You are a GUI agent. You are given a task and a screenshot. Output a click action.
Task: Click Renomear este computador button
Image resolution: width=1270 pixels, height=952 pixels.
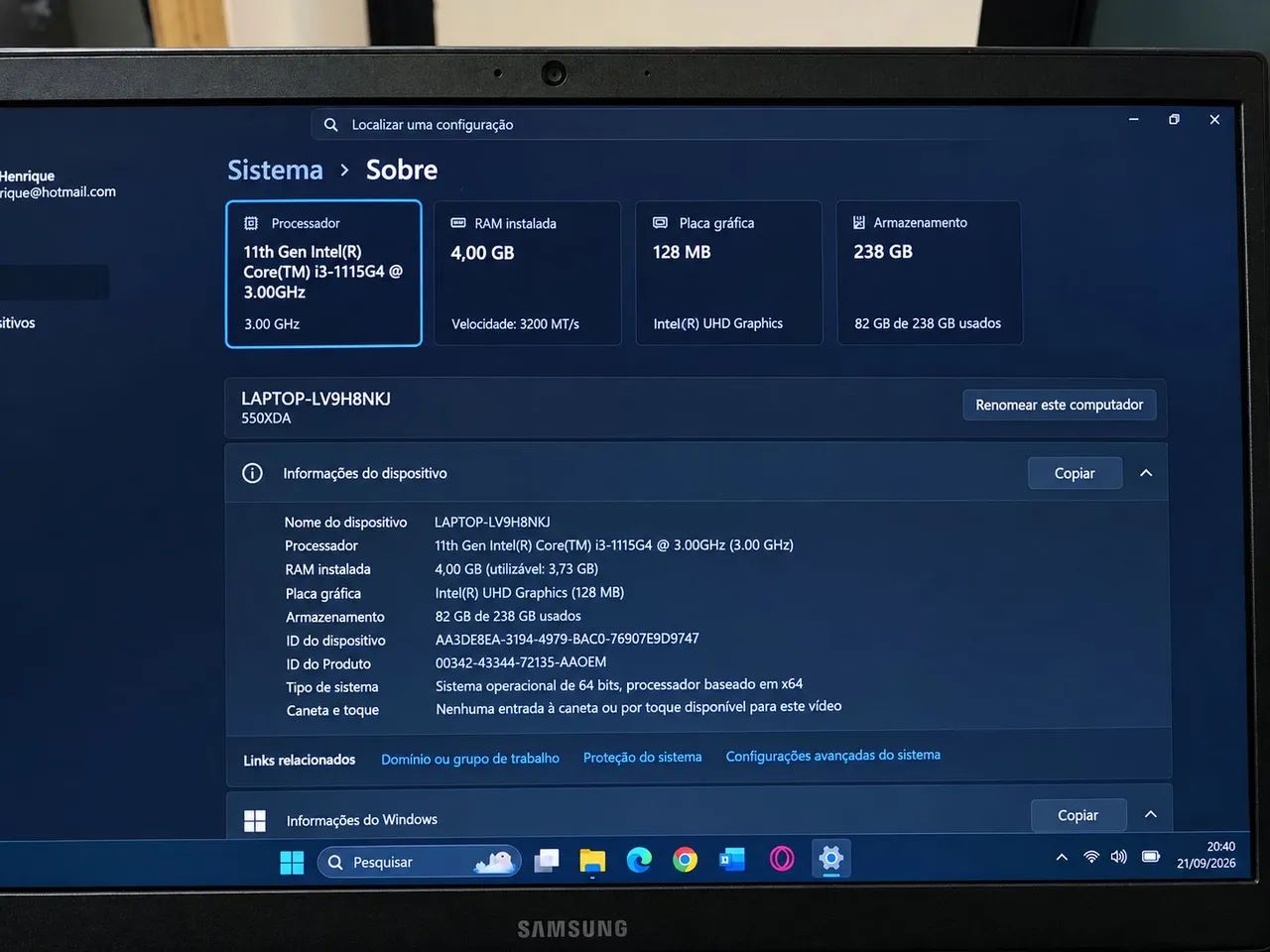[1059, 405]
